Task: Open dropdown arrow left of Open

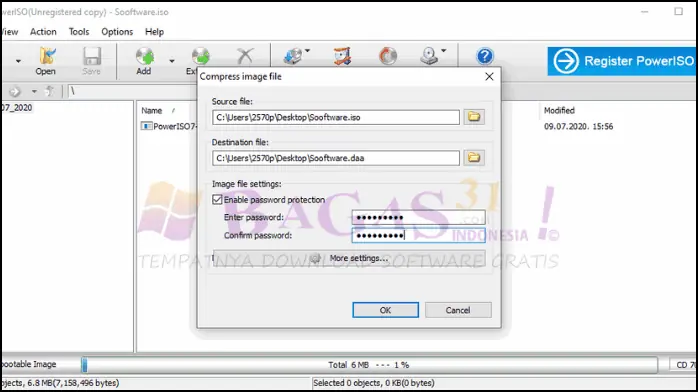Action: (x=18, y=61)
